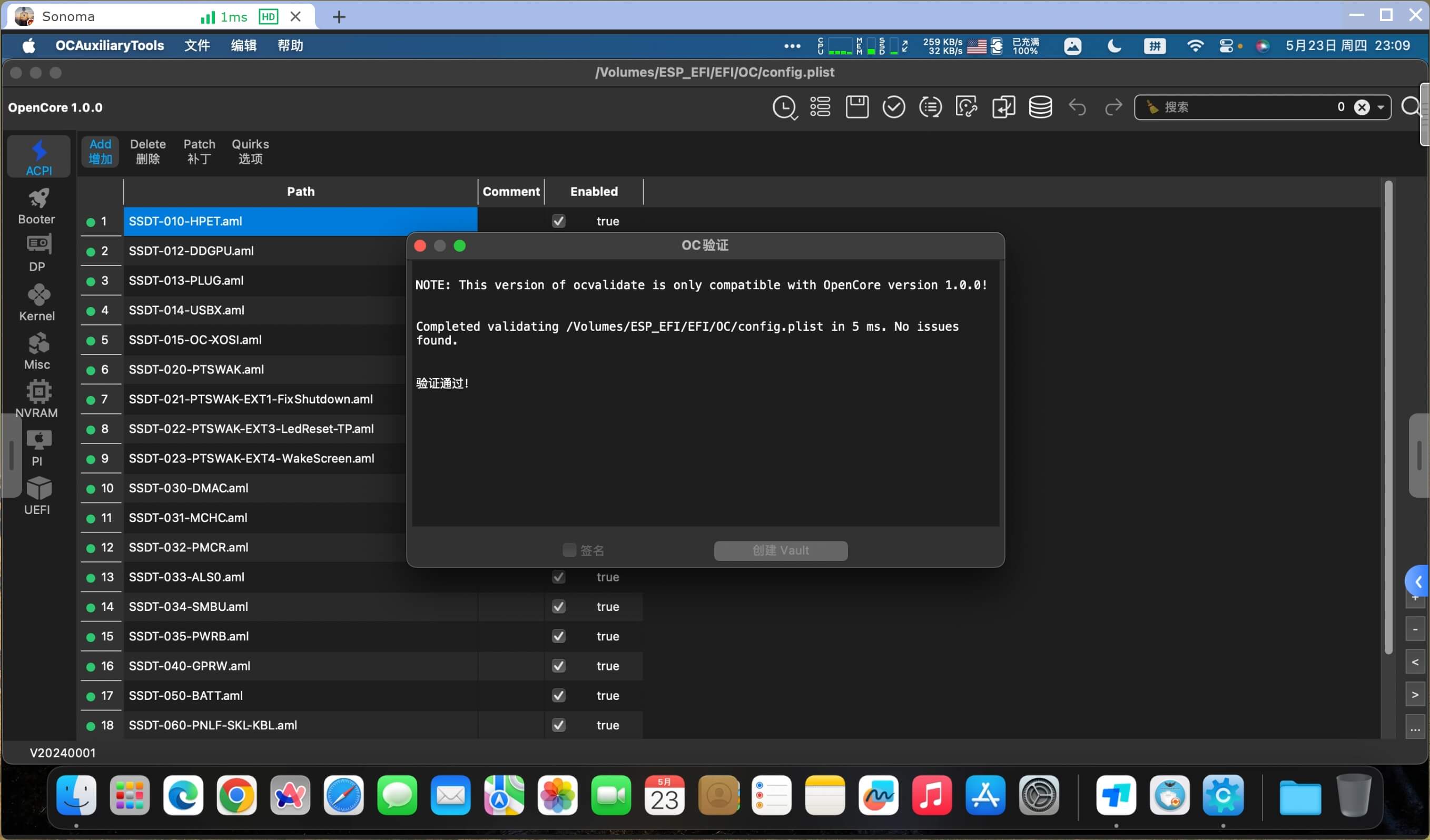Open the 文件 menu in menu bar
The height and width of the screenshot is (840, 1430).
coord(197,45)
